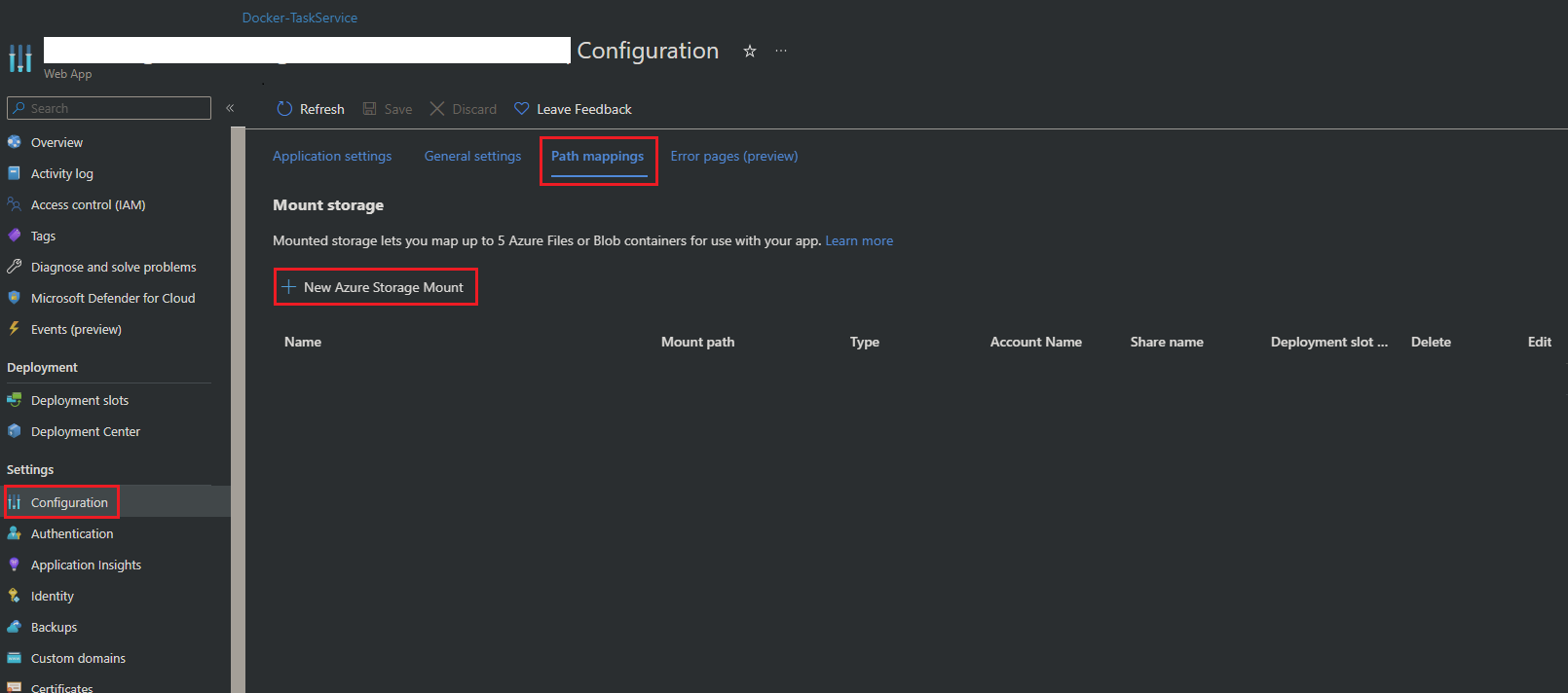Open the Identity menu item
1568x693 pixels.
[x=53, y=596]
